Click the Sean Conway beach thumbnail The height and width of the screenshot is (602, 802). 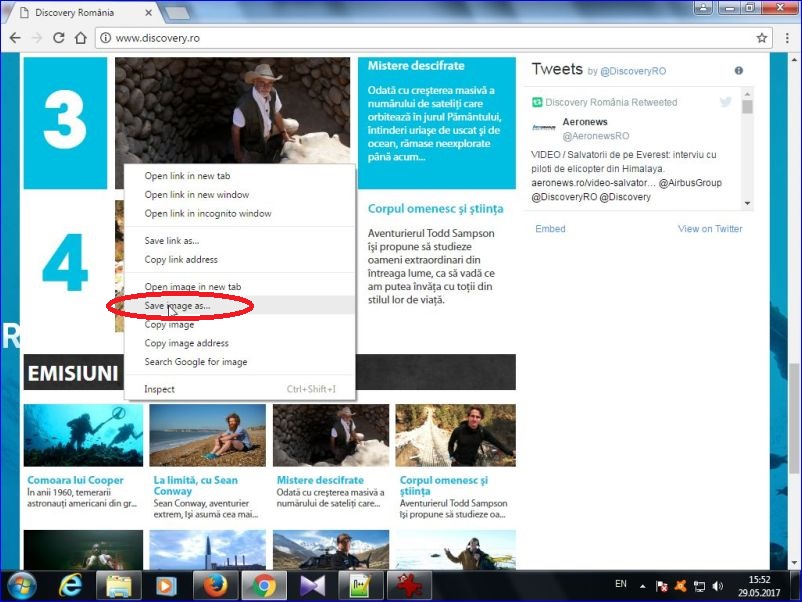(x=207, y=435)
